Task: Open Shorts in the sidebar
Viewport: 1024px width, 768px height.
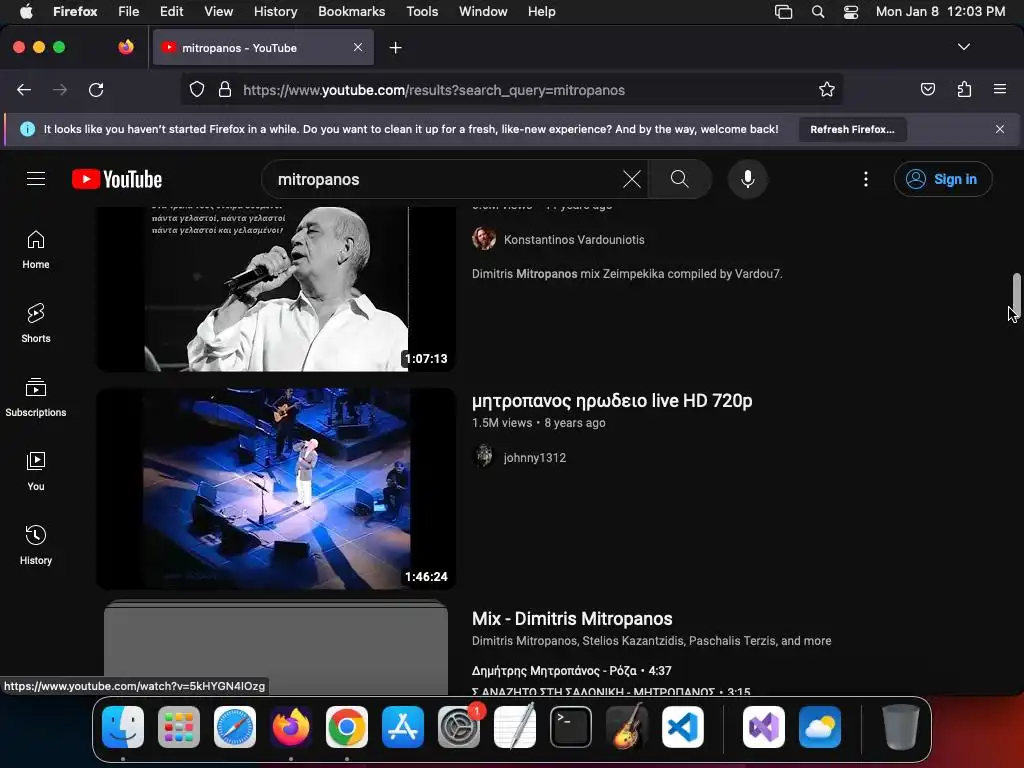Action: (x=36, y=324)
